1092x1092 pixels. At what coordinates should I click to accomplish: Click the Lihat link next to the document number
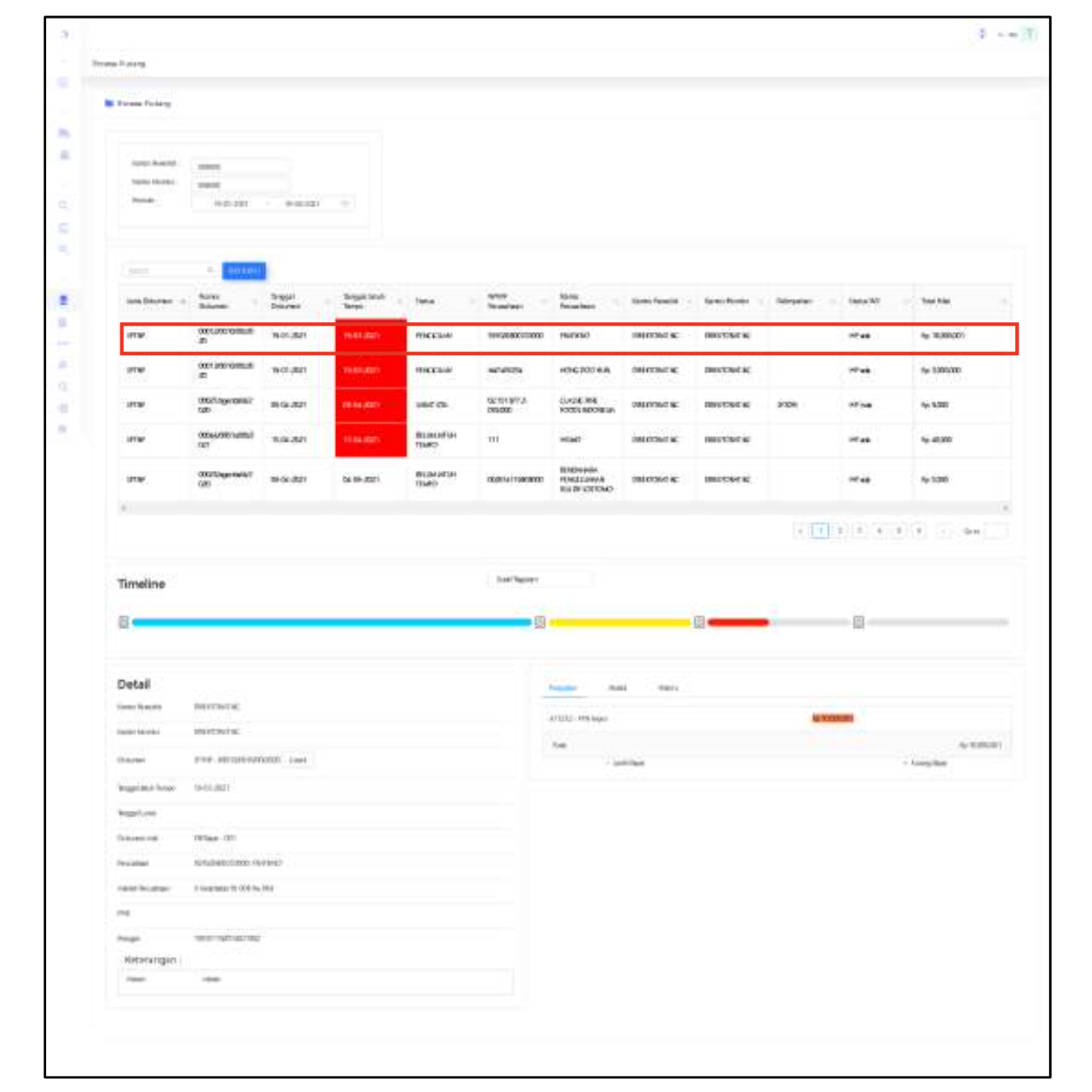[x=298, y=760]
